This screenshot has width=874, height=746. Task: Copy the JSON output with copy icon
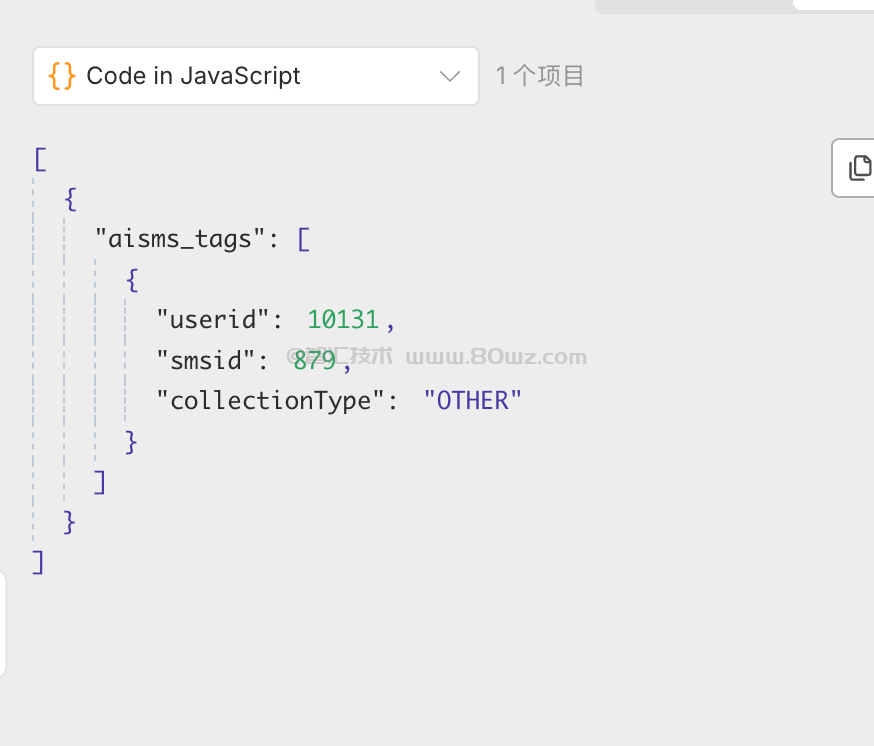coord(858,168)
